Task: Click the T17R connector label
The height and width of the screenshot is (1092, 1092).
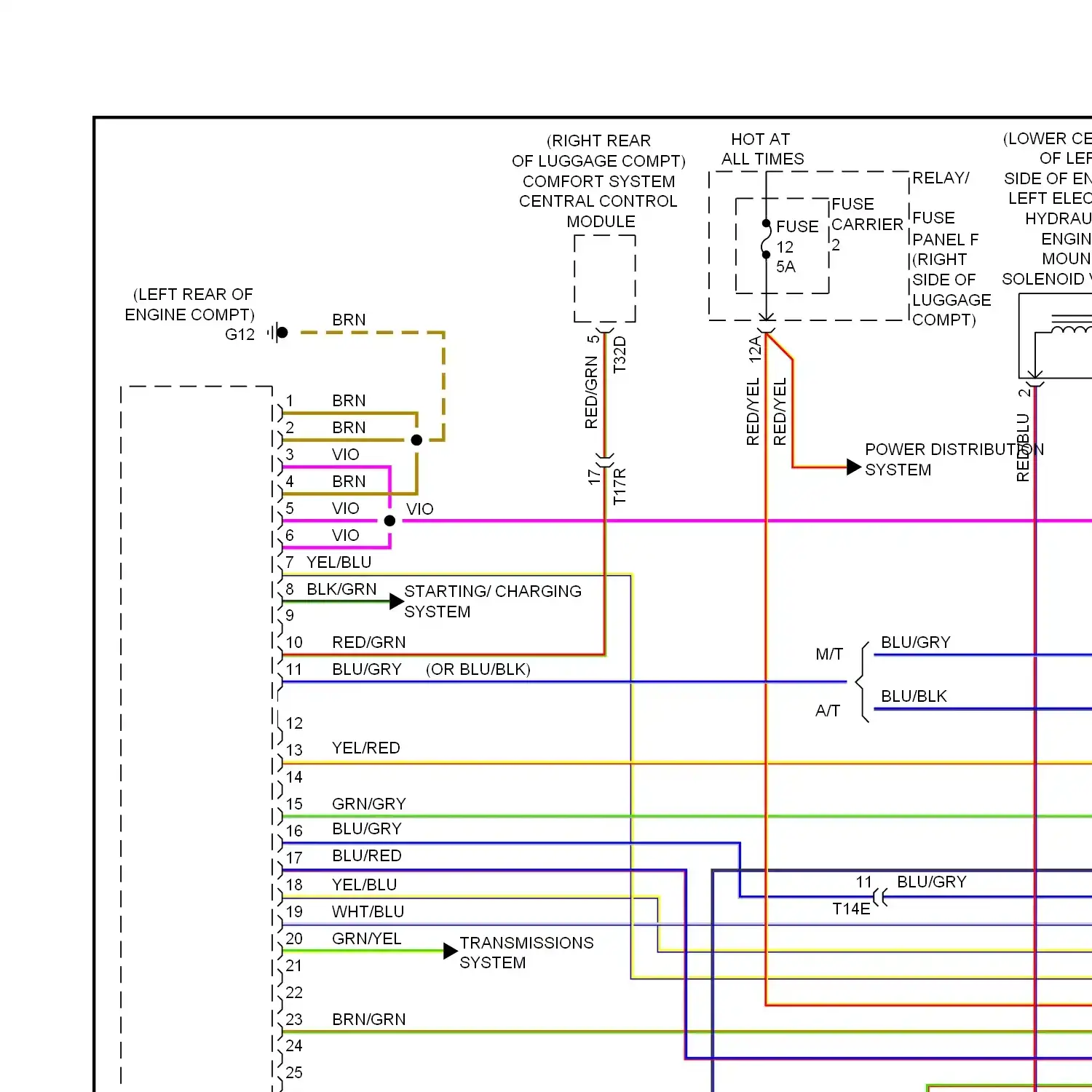Action: pyautogui.click(x=620, y=486)
